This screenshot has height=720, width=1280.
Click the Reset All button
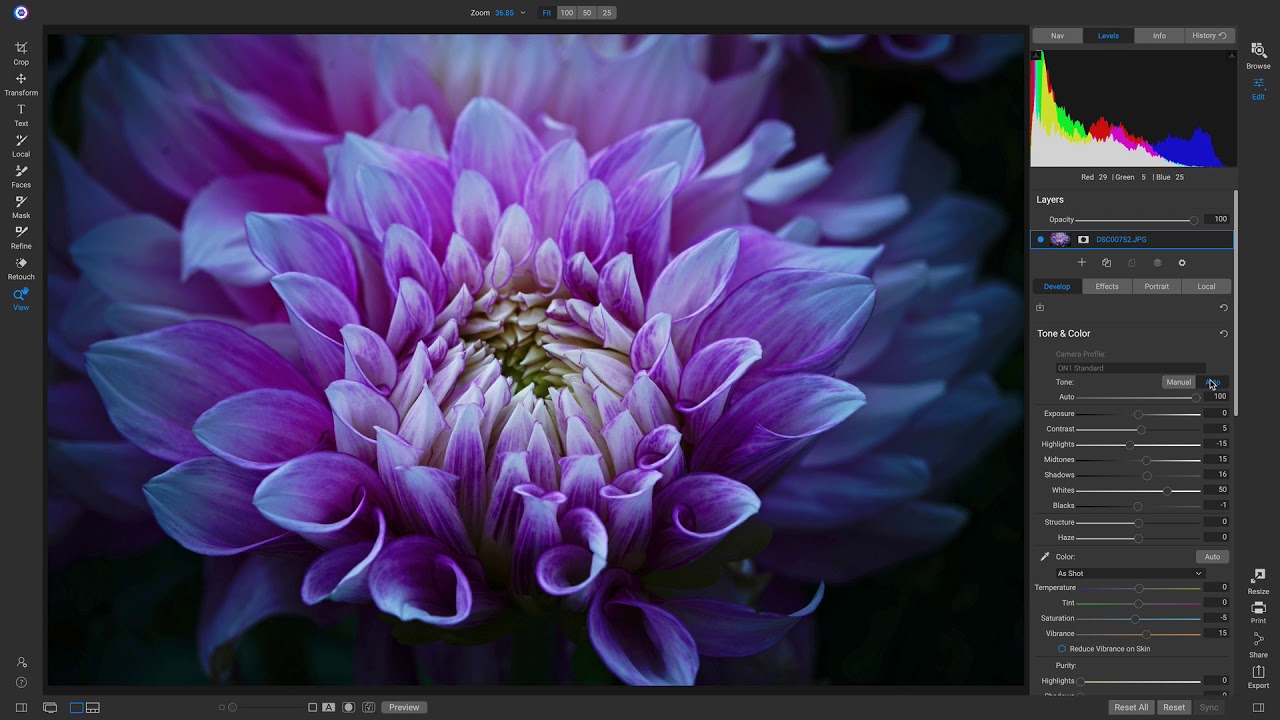(x=1131, y=708)
